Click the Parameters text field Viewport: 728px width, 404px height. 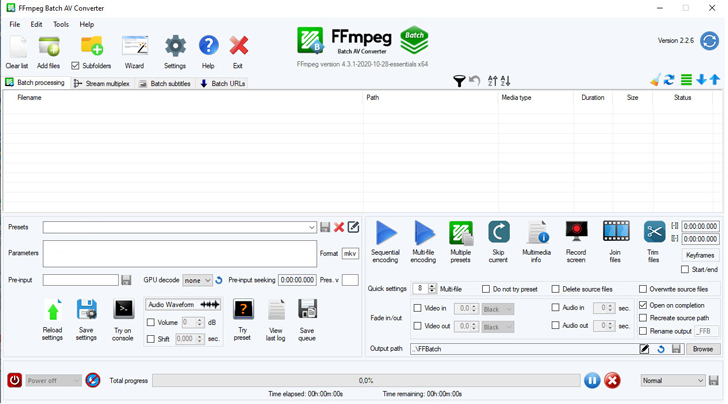[180, 254]
